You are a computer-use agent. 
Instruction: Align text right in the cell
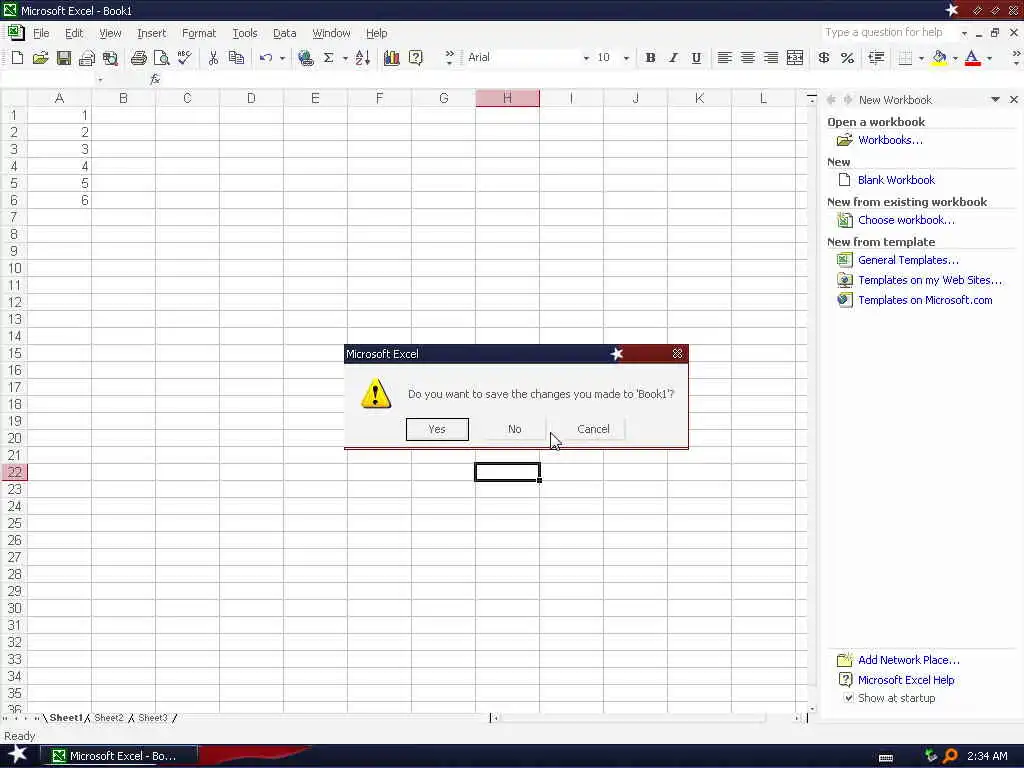pyautogui.click(x=771, y=58)
